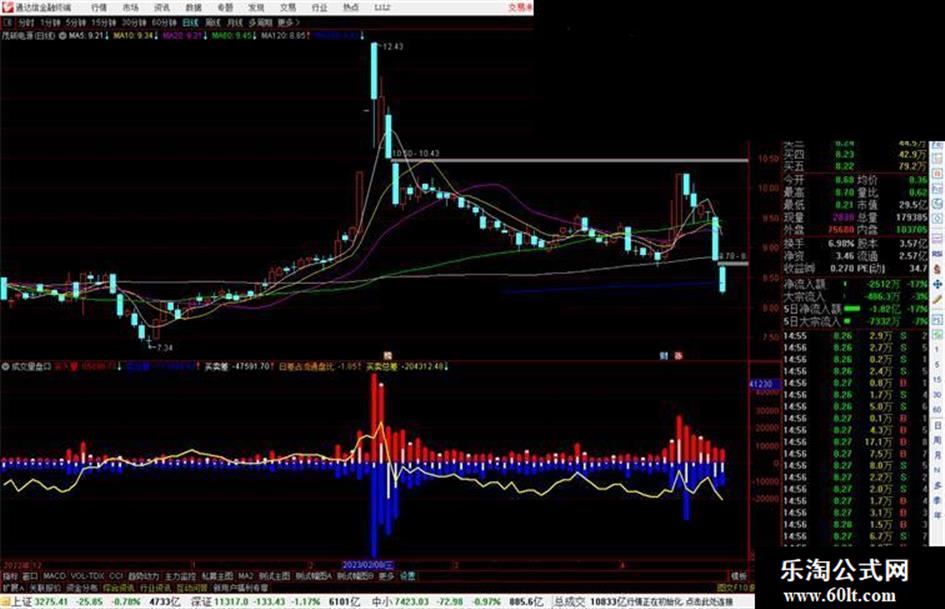
Task: Open the 互动问答 tab
Action: pos(192,587)
